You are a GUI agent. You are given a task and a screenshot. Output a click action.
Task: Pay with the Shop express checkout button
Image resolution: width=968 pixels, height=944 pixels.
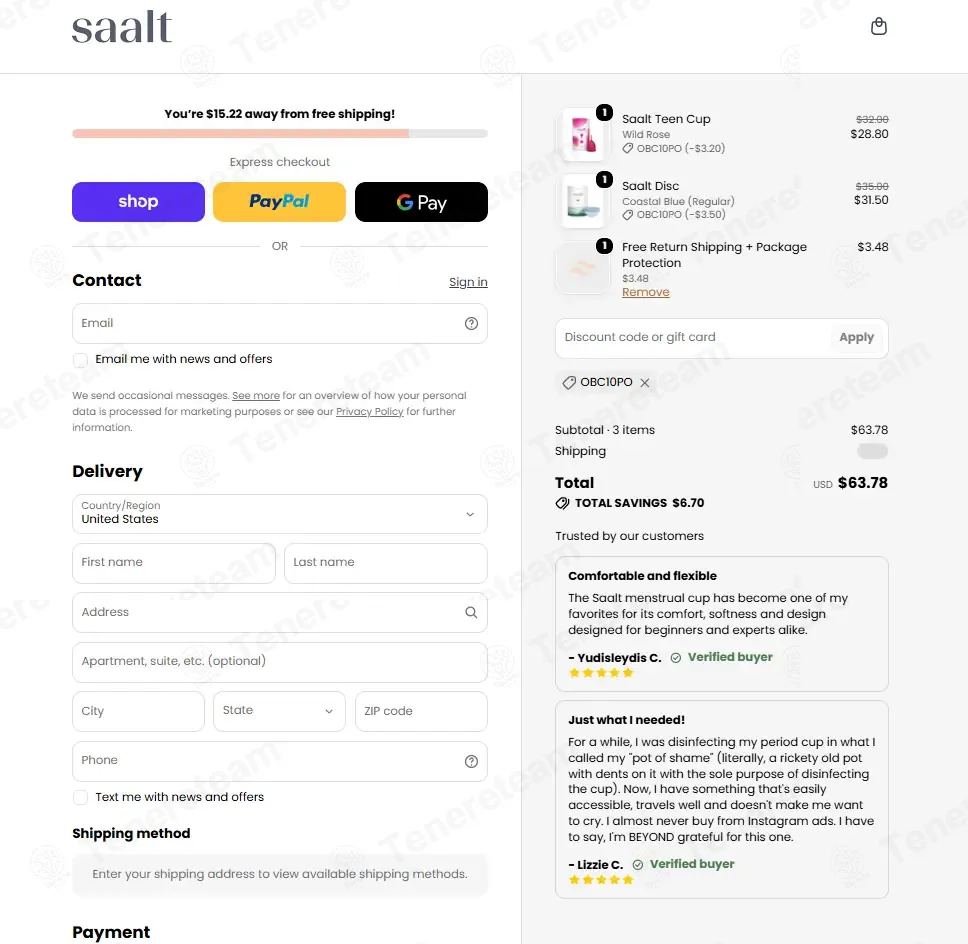(x=138, y=202)
